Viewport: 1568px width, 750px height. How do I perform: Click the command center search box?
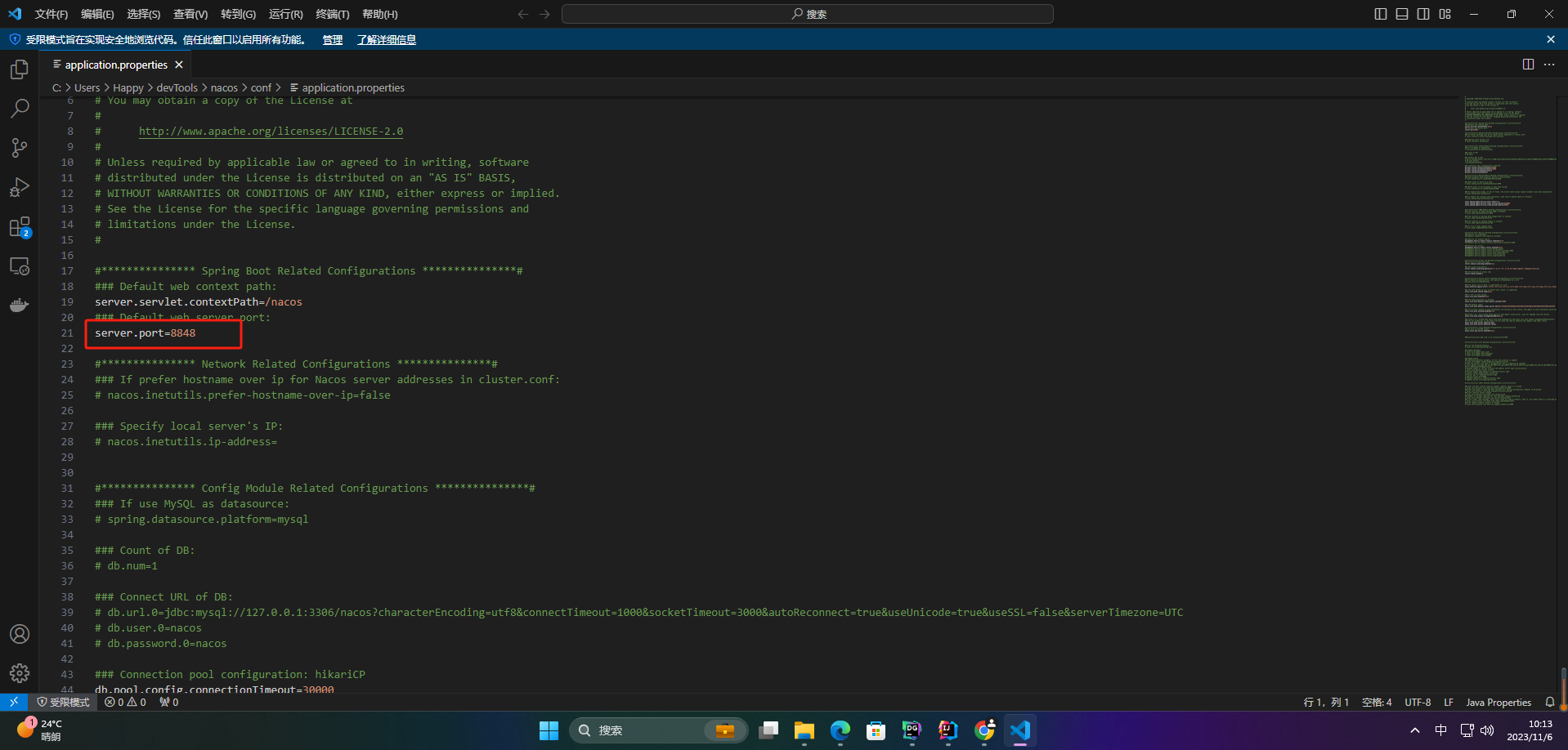click(807, 14)
